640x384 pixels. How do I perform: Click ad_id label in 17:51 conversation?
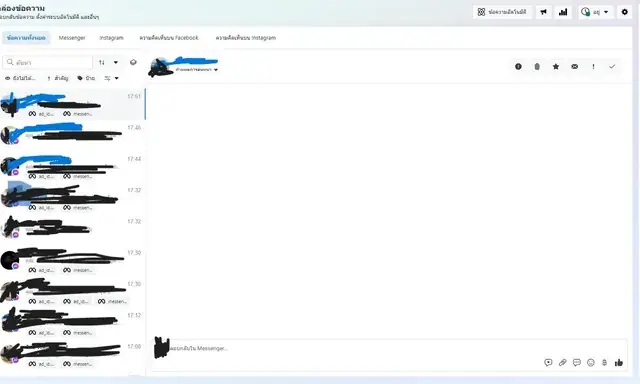coord(42,114)
